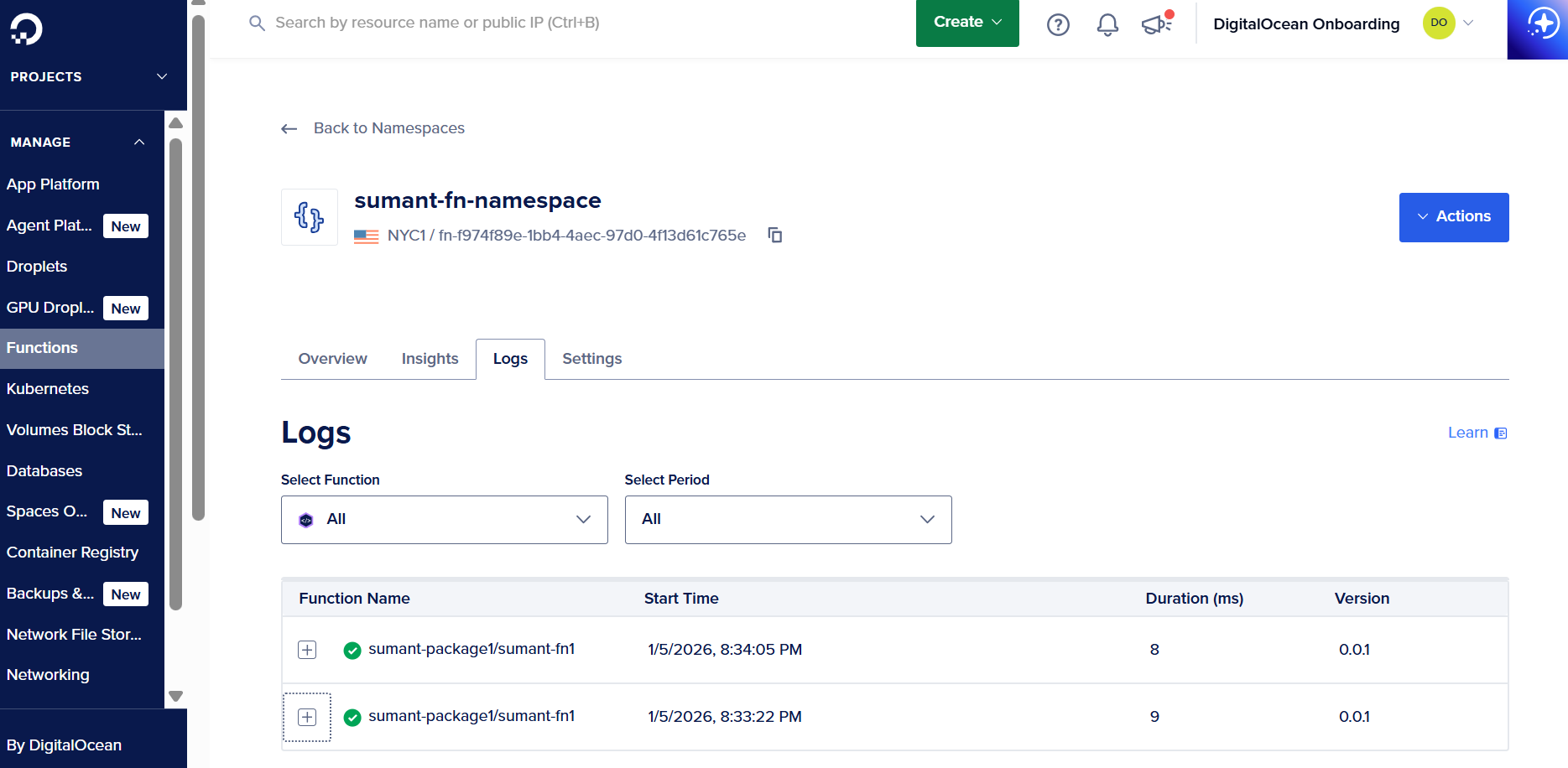
Task: Open the help question mark icon
Action: (1058, 24)
